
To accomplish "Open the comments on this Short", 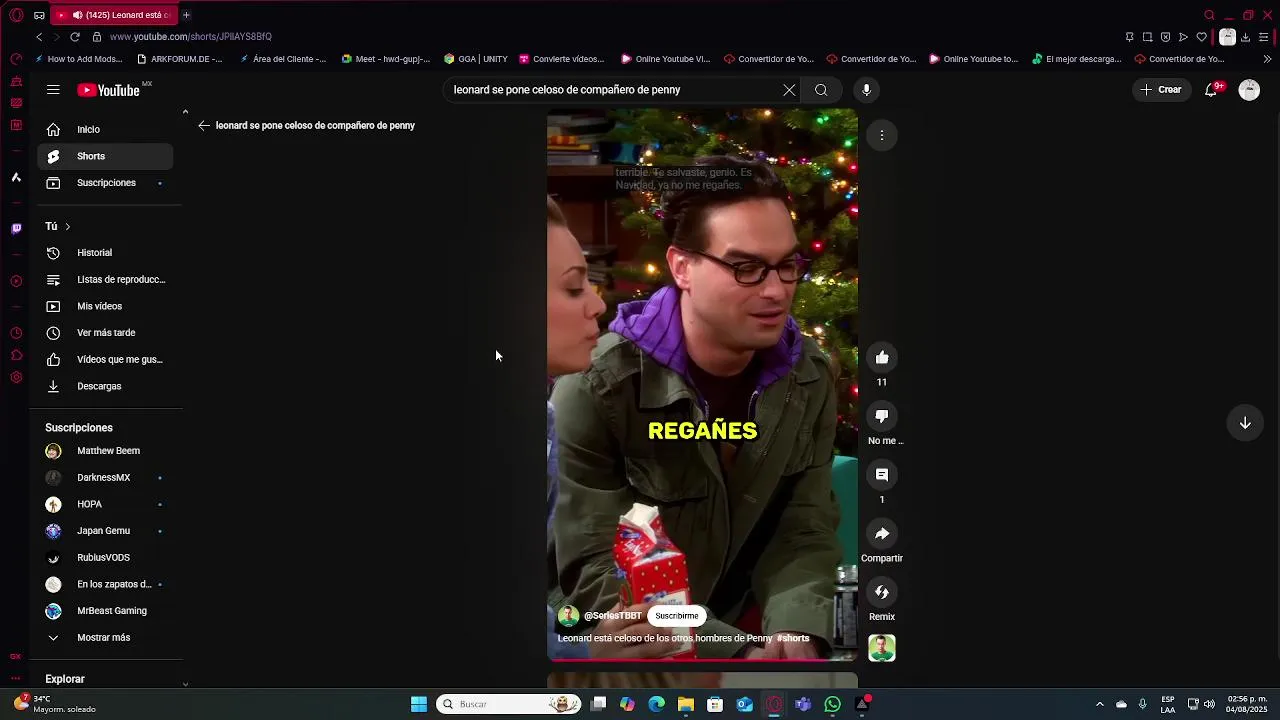I will pyautogui.click(x=882, y=475).
